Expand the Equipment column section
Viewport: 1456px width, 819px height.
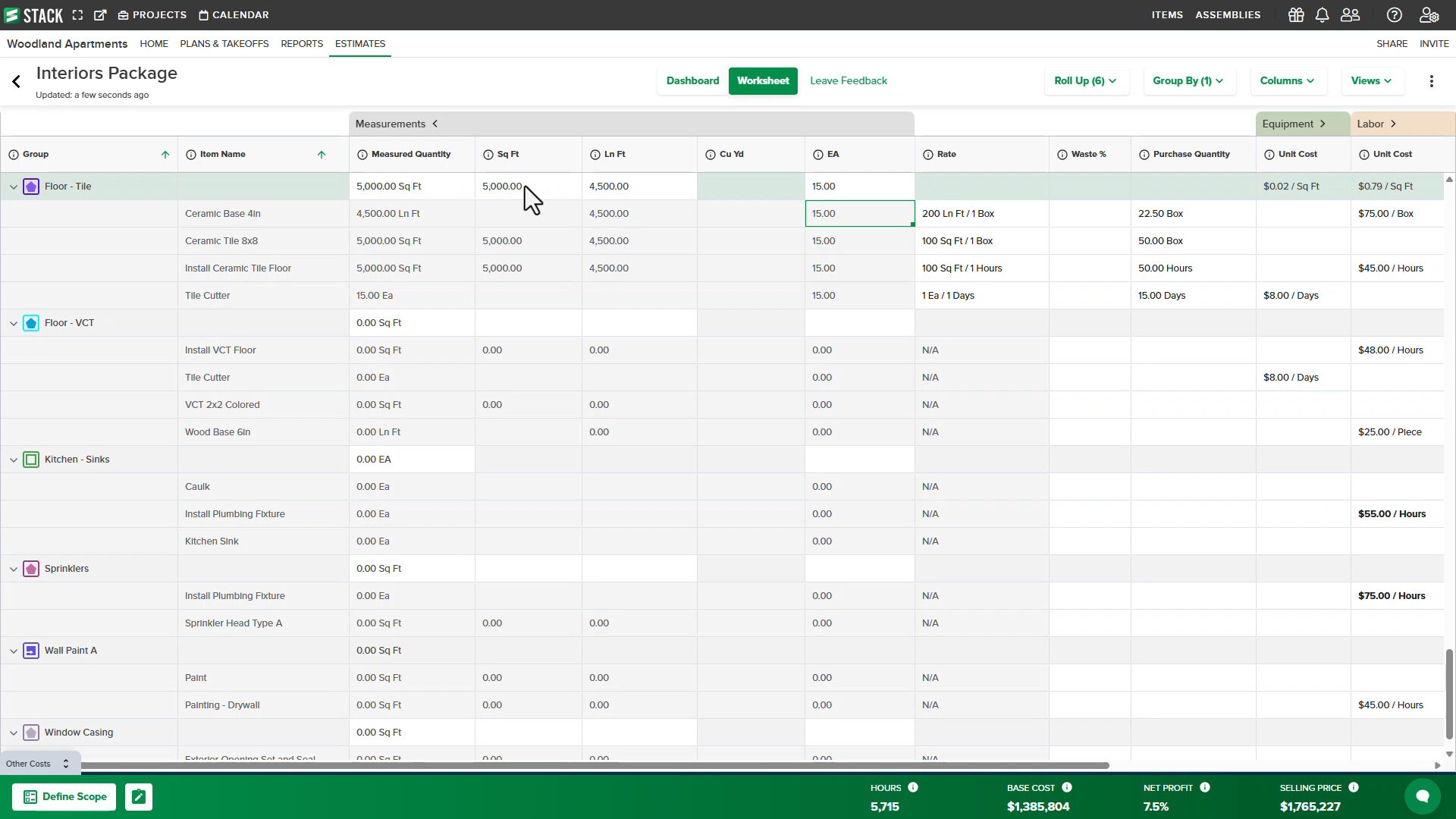click(1322, 124)
